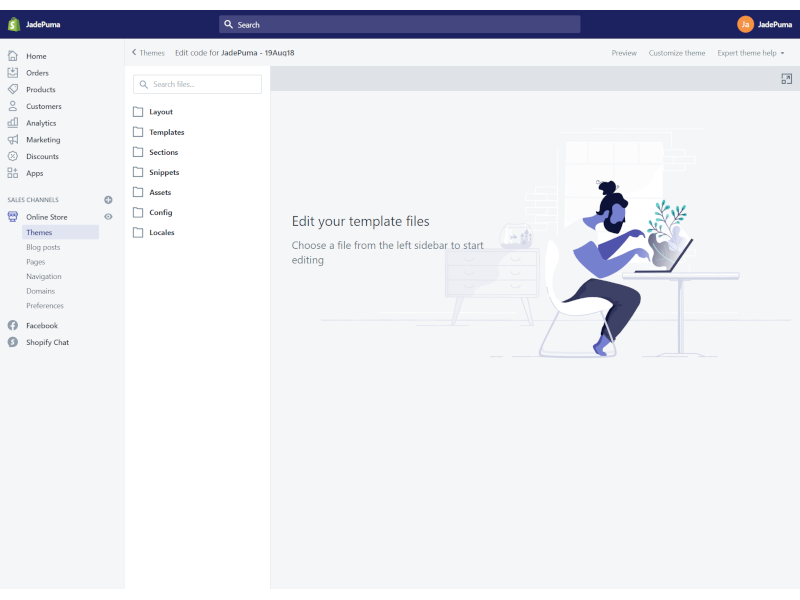Screen dimensions: 800x600
Task: Click the magnifier icon in top search bar
Action: tap(229, 24)
